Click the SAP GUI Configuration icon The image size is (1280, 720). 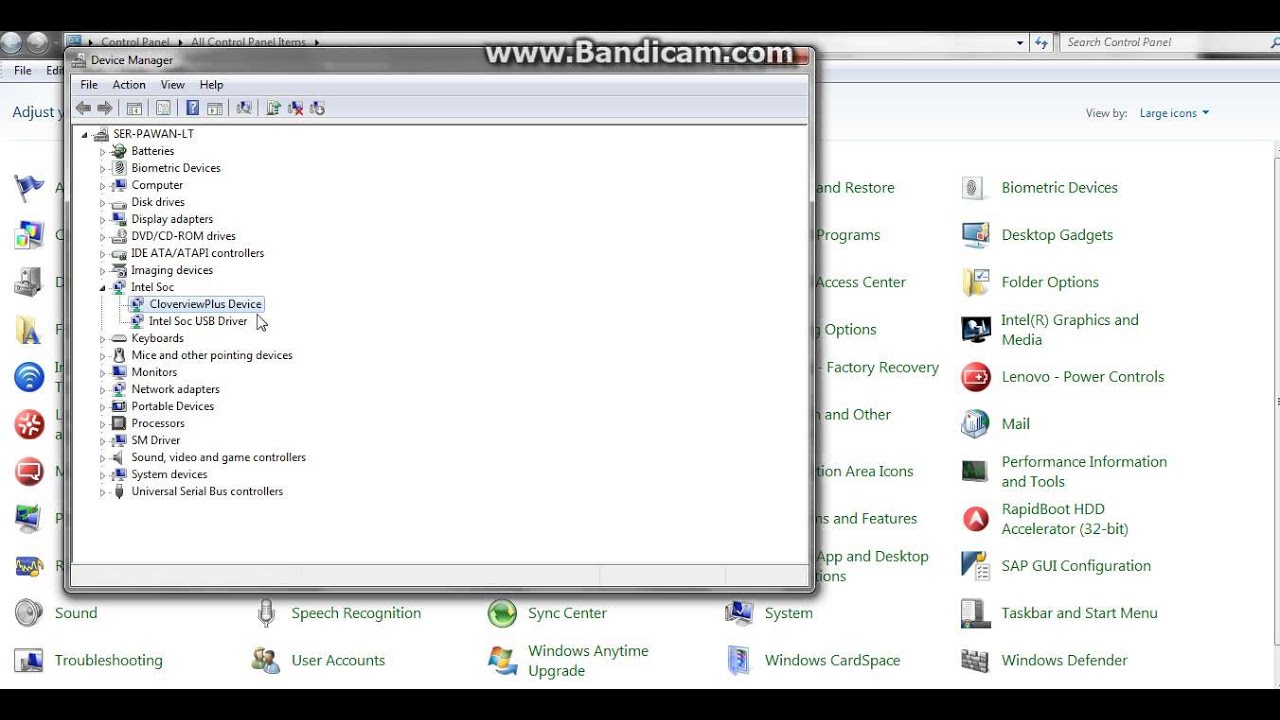coord(976,566)
